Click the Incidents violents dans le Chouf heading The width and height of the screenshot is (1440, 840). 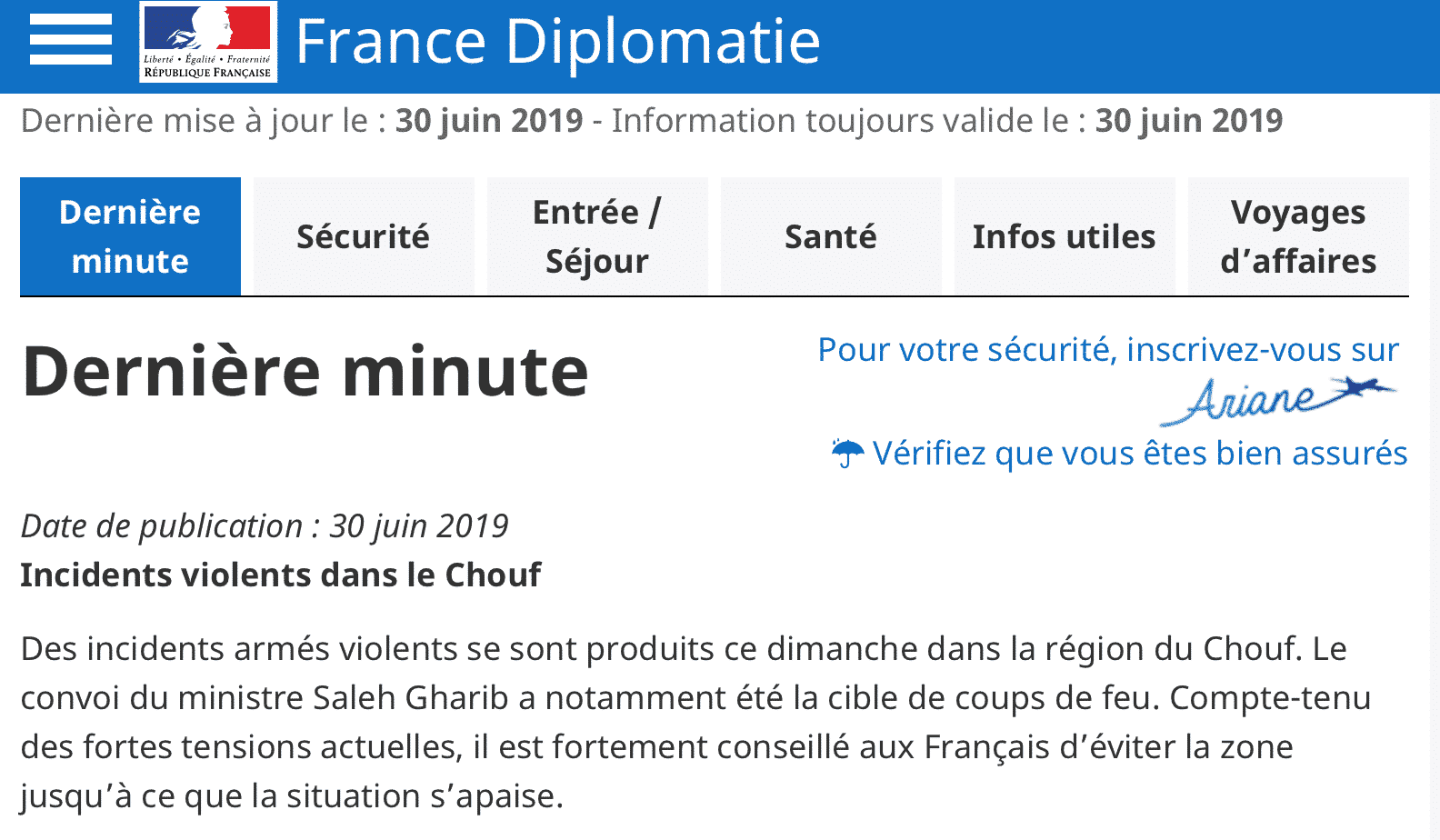pyautogui.click(x=280, y=575)
